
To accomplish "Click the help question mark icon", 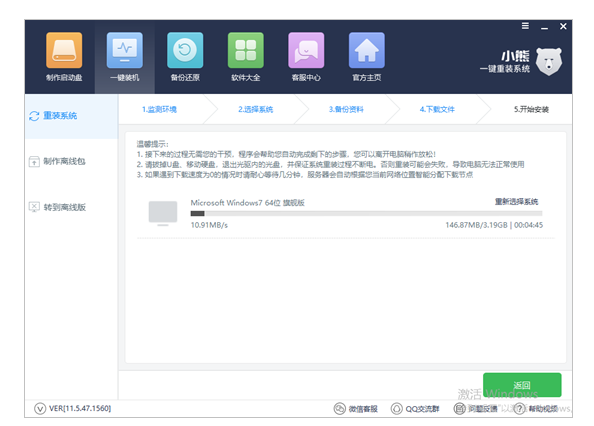I will click(x=520, y=409).
